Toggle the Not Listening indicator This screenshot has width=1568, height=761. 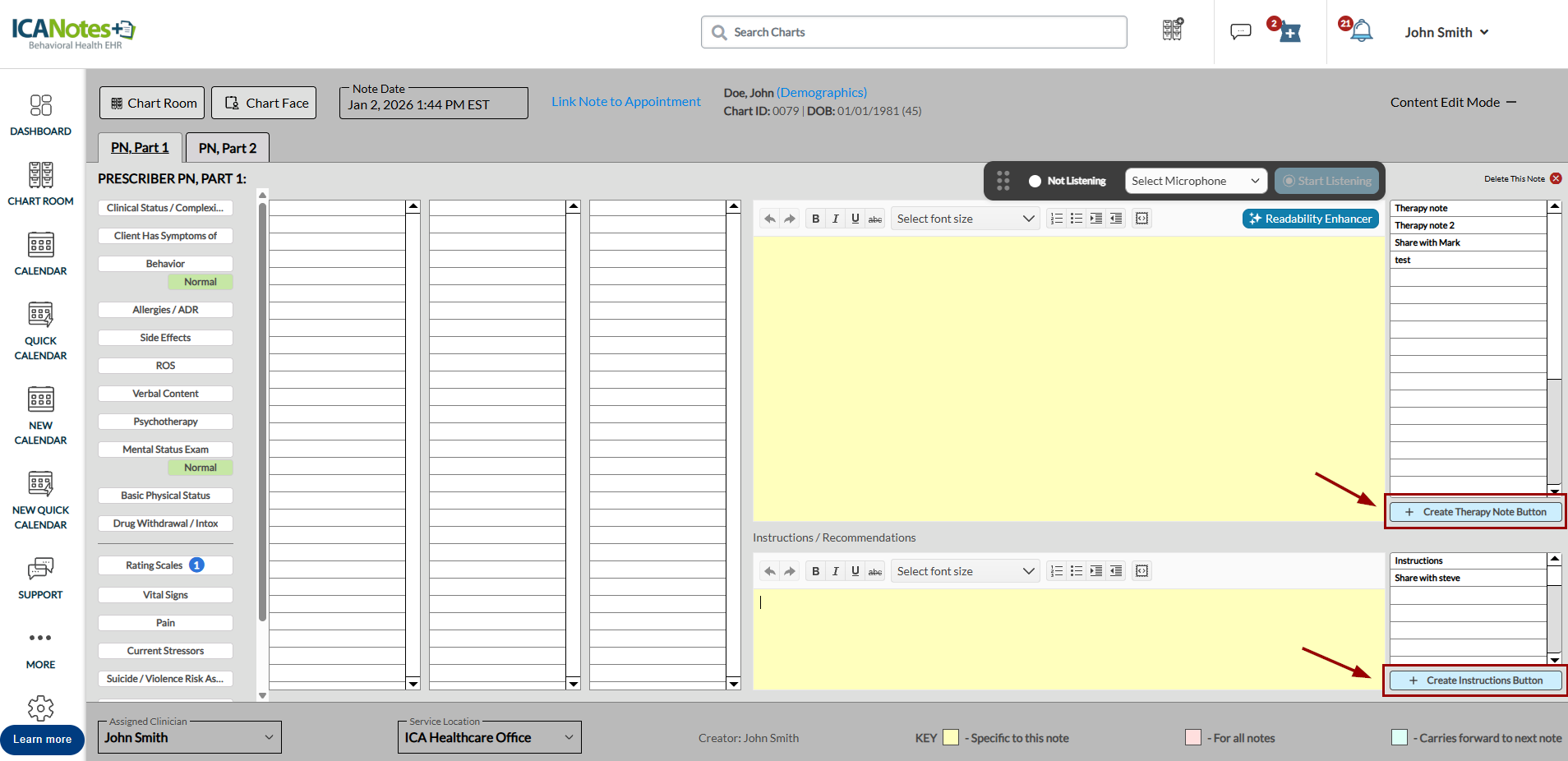click(1035, 181)
